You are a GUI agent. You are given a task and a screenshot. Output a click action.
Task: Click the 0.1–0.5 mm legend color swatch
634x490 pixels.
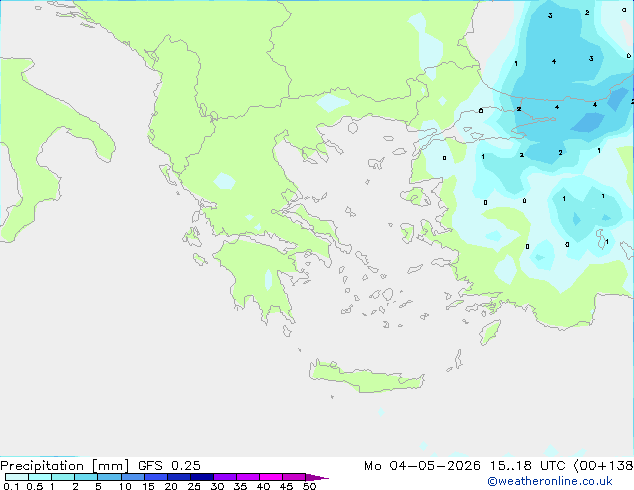17,477
